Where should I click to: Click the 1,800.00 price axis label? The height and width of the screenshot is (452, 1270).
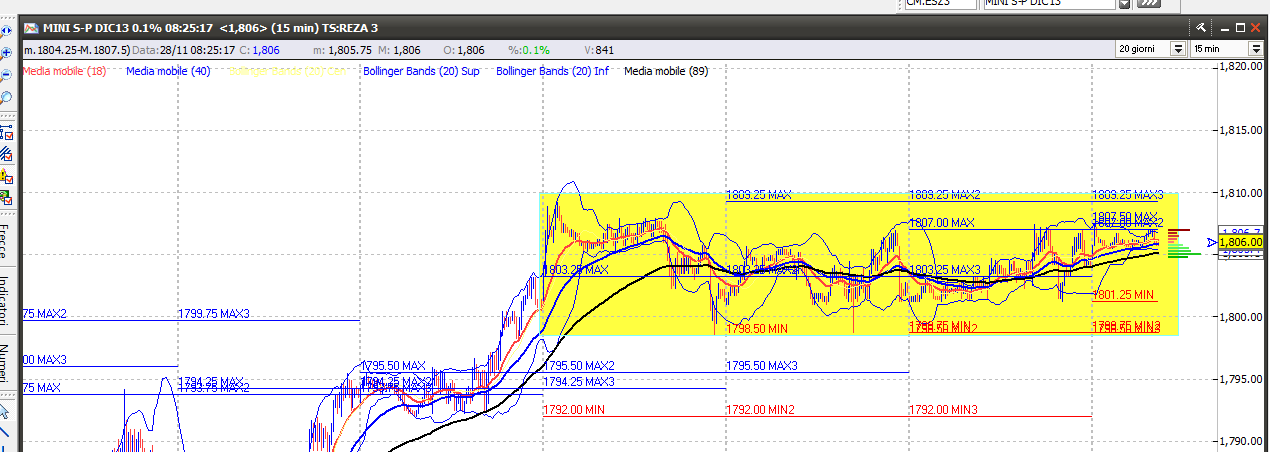click(x=1241, y=317)
